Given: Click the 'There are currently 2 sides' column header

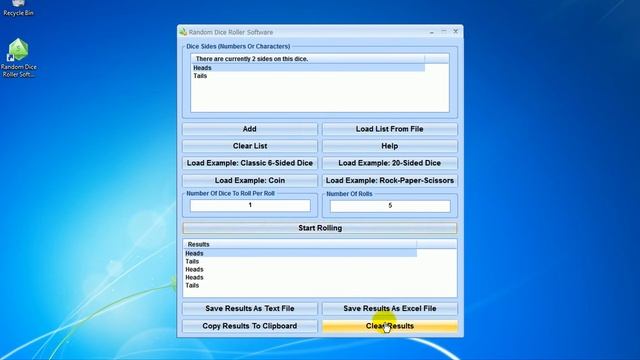Looking at the screenshot, I should pos(308,59).
